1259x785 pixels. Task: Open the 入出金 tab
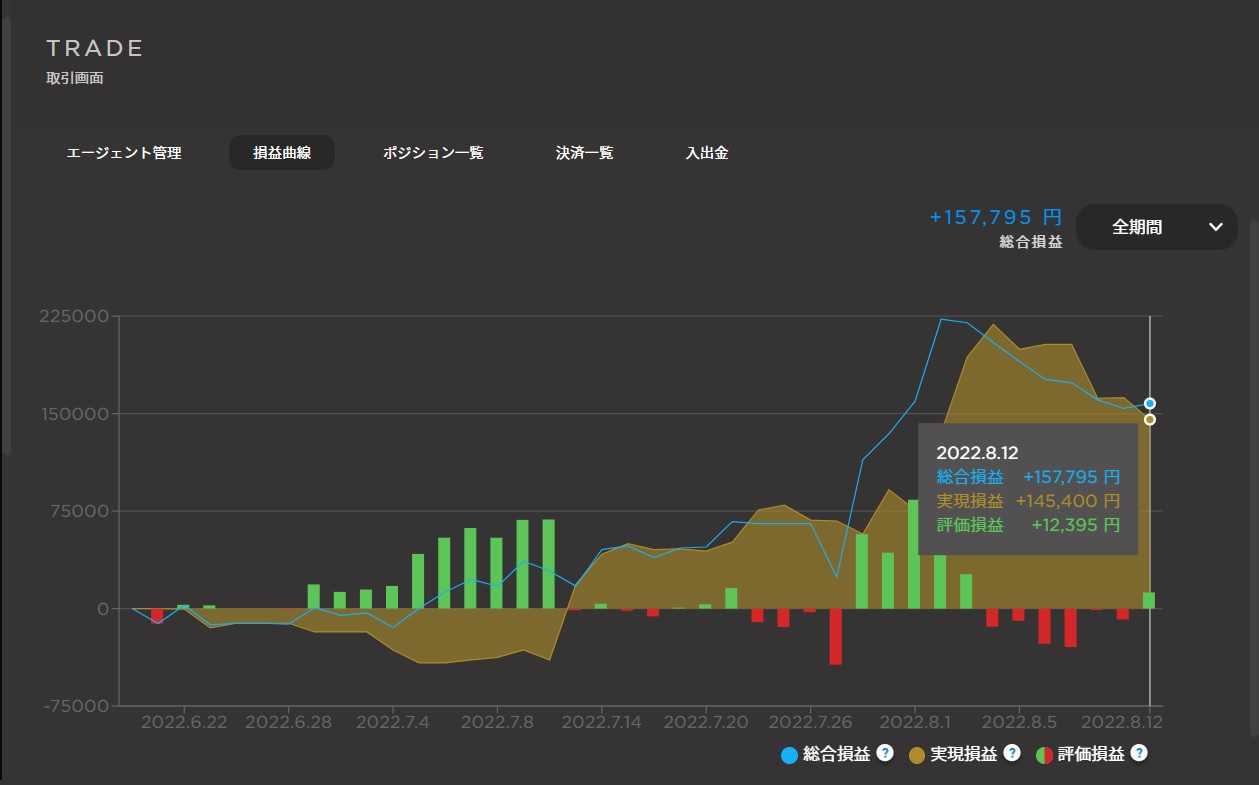click(706, 153)
